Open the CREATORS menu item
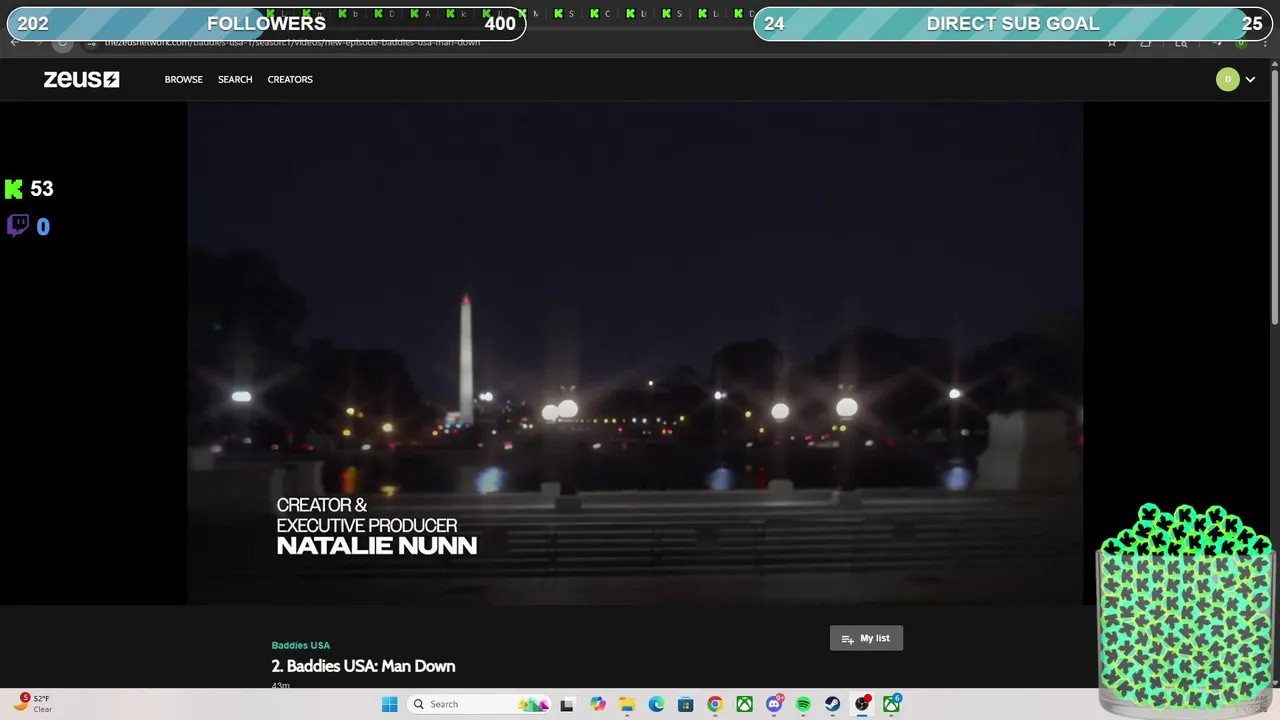 tap(290, 79)
